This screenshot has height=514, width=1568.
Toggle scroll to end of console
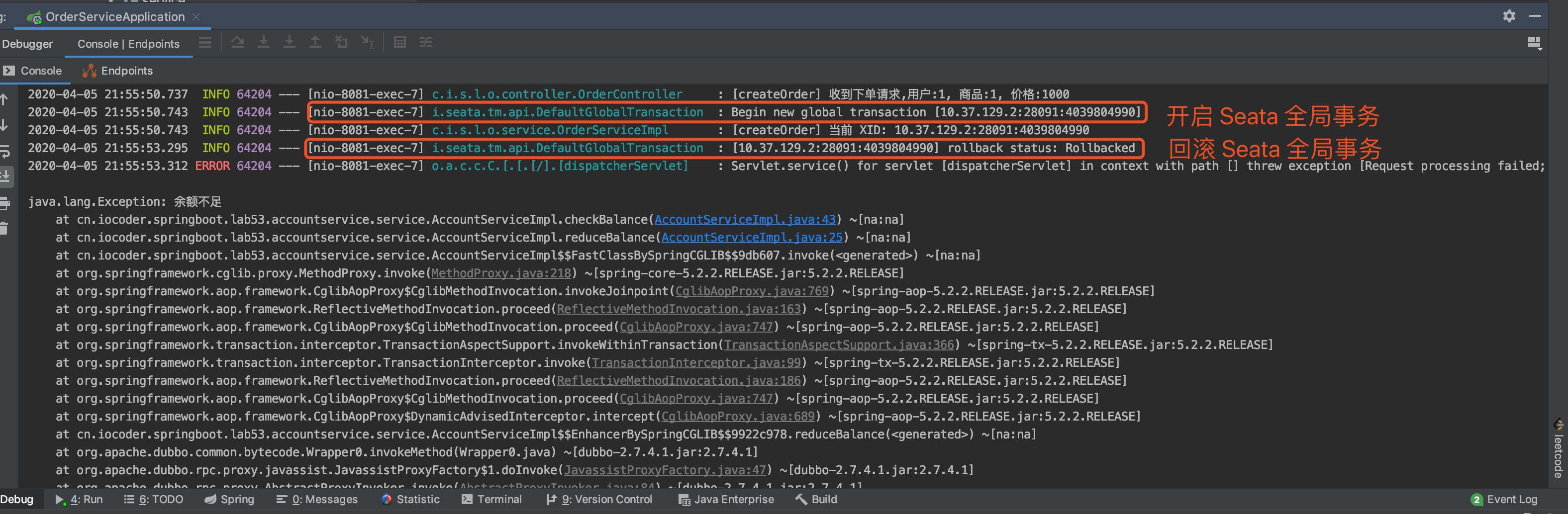5,177
